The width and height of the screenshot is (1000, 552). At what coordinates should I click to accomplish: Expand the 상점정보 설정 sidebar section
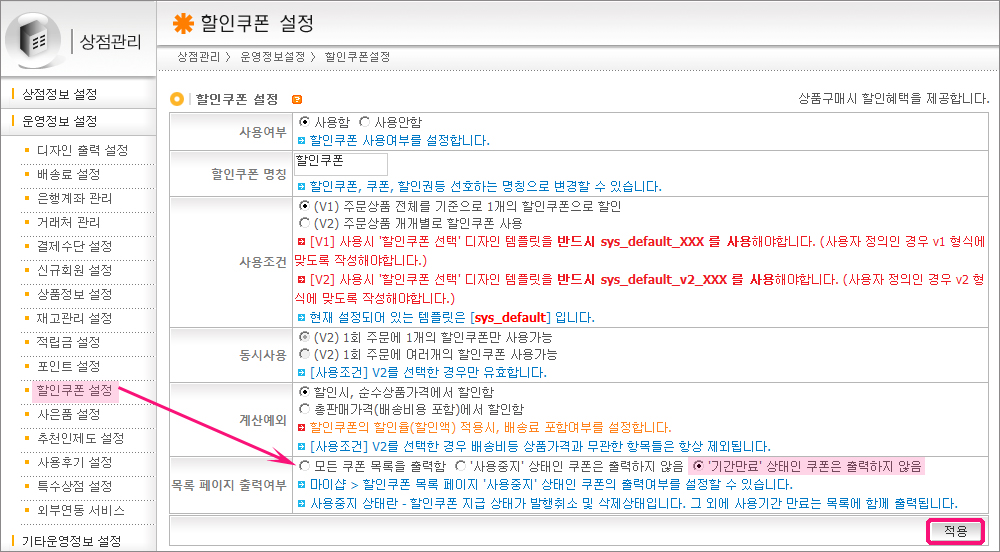(59, 94)
